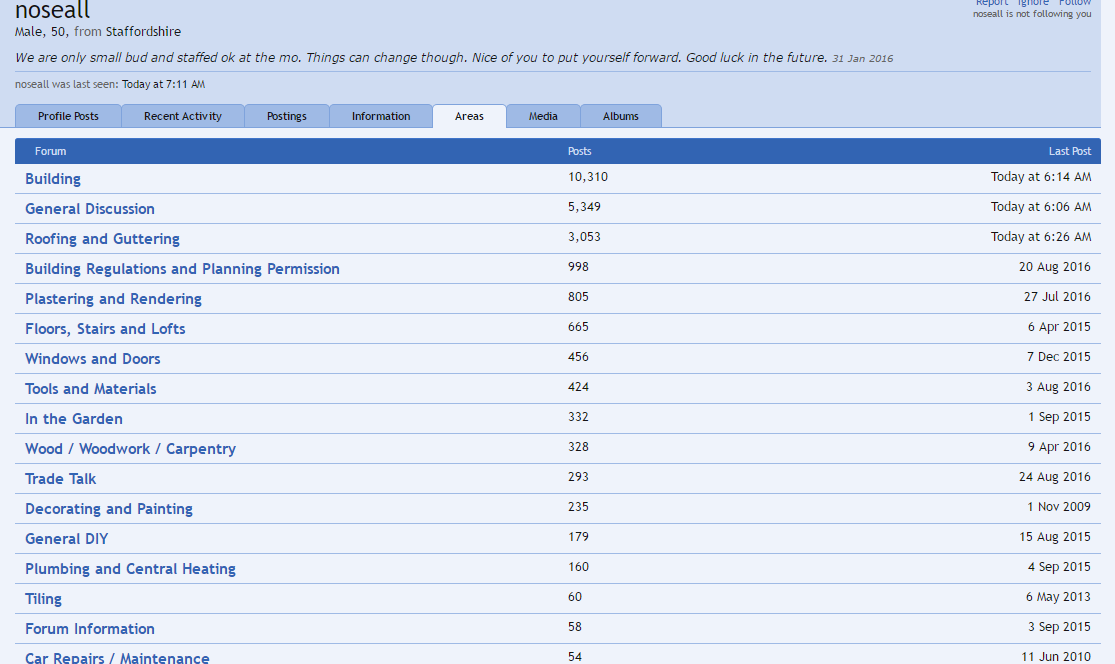Go to General Discussion forum

pyautogui.click(x=90, y=209)
